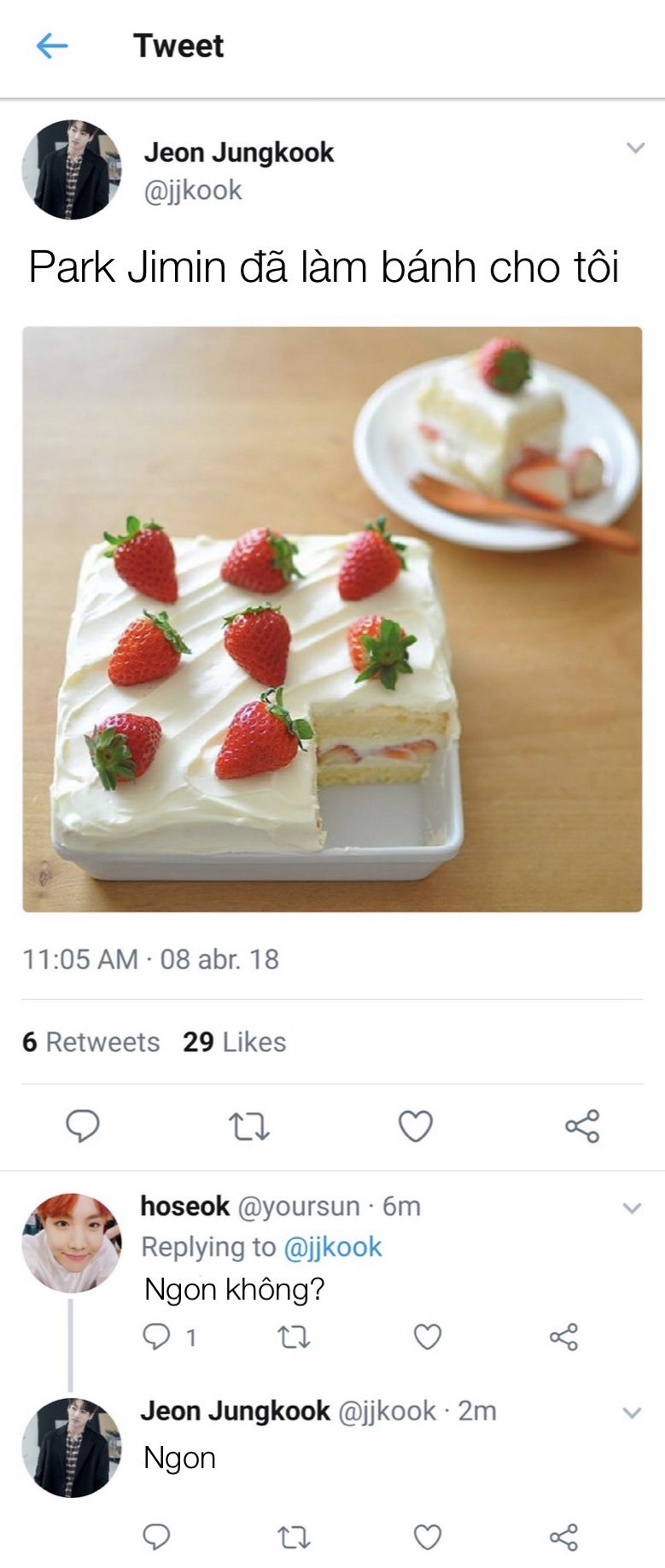The height and width of the screenshot is (1568, 665).
Task: Expand options chevron on hoseok's reply
Action: [x=632, y=1208]
